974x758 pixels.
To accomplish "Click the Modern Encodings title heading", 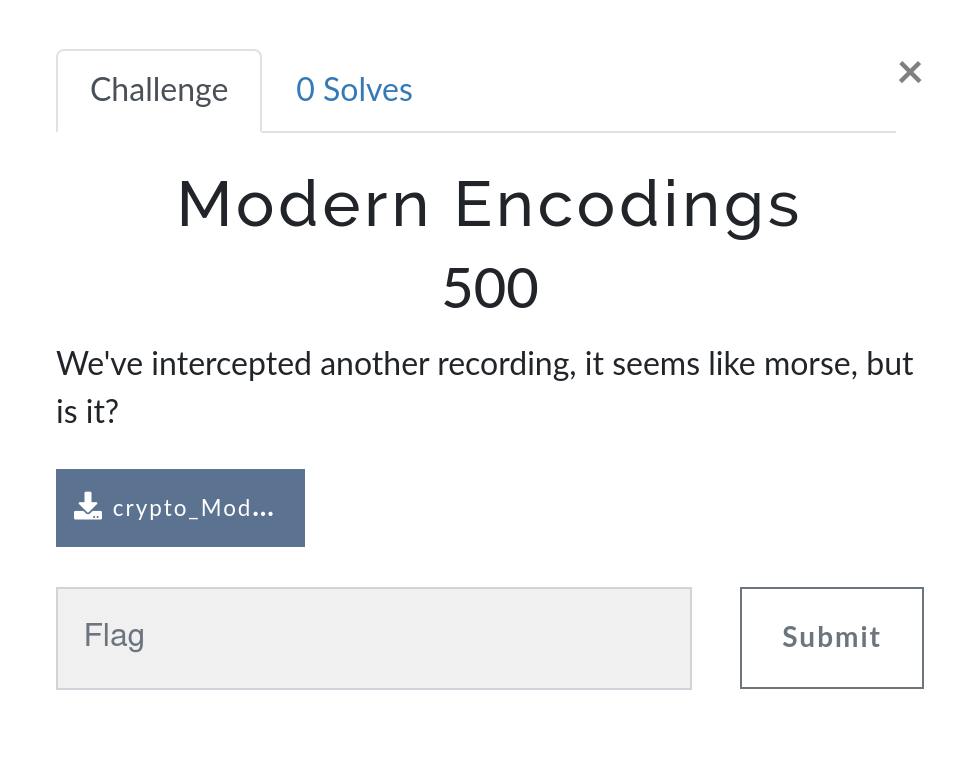I will click(489, 205).
